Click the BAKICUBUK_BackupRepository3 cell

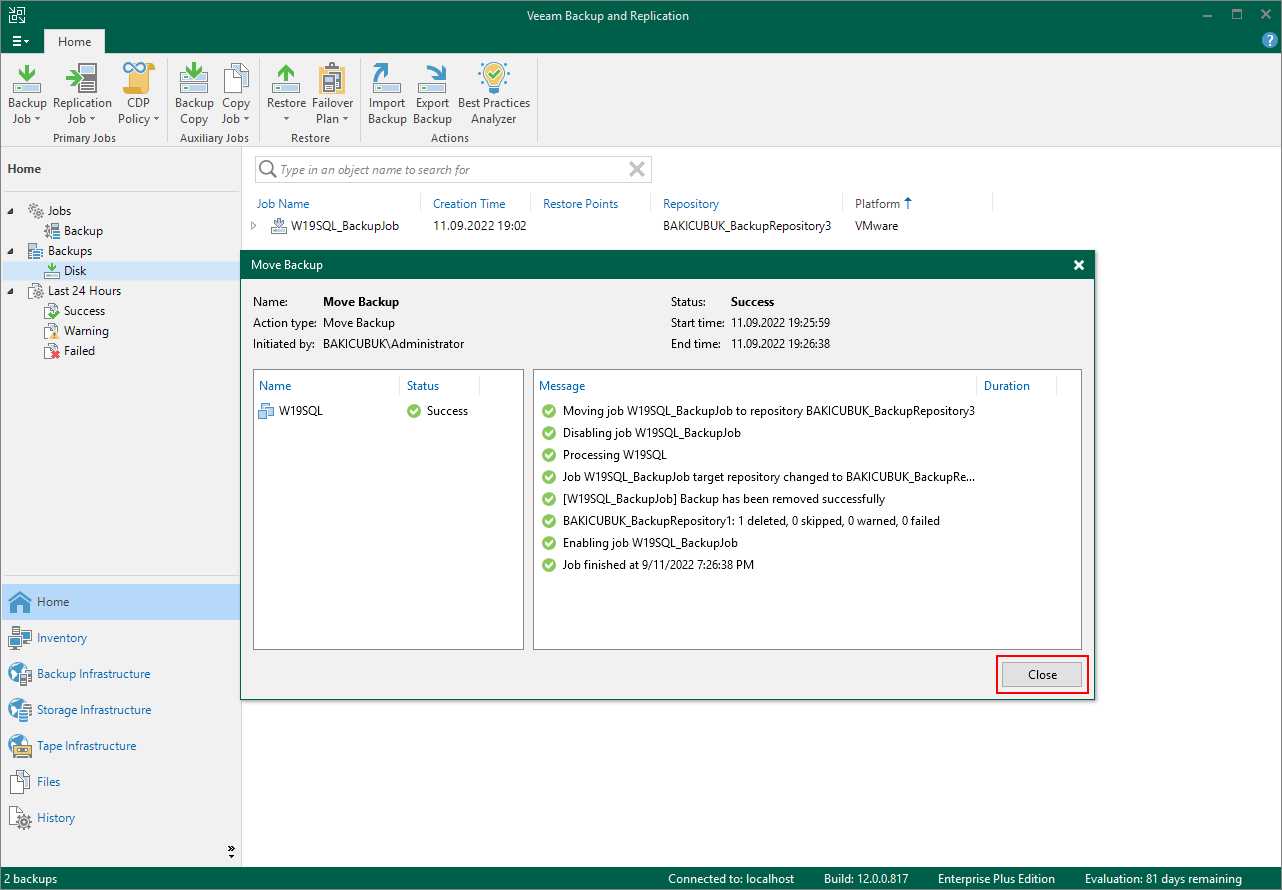tap(747, 226)
